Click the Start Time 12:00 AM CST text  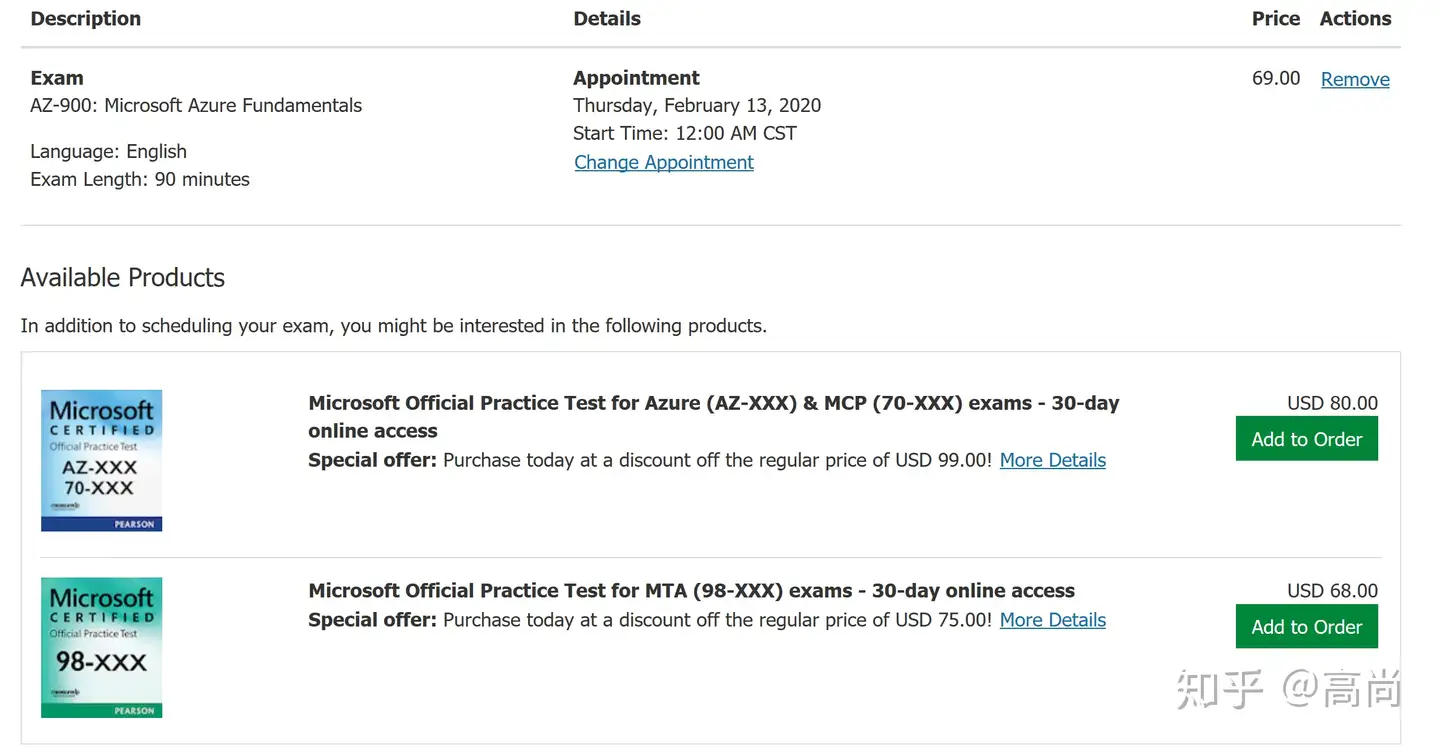(x=685, y=133)
